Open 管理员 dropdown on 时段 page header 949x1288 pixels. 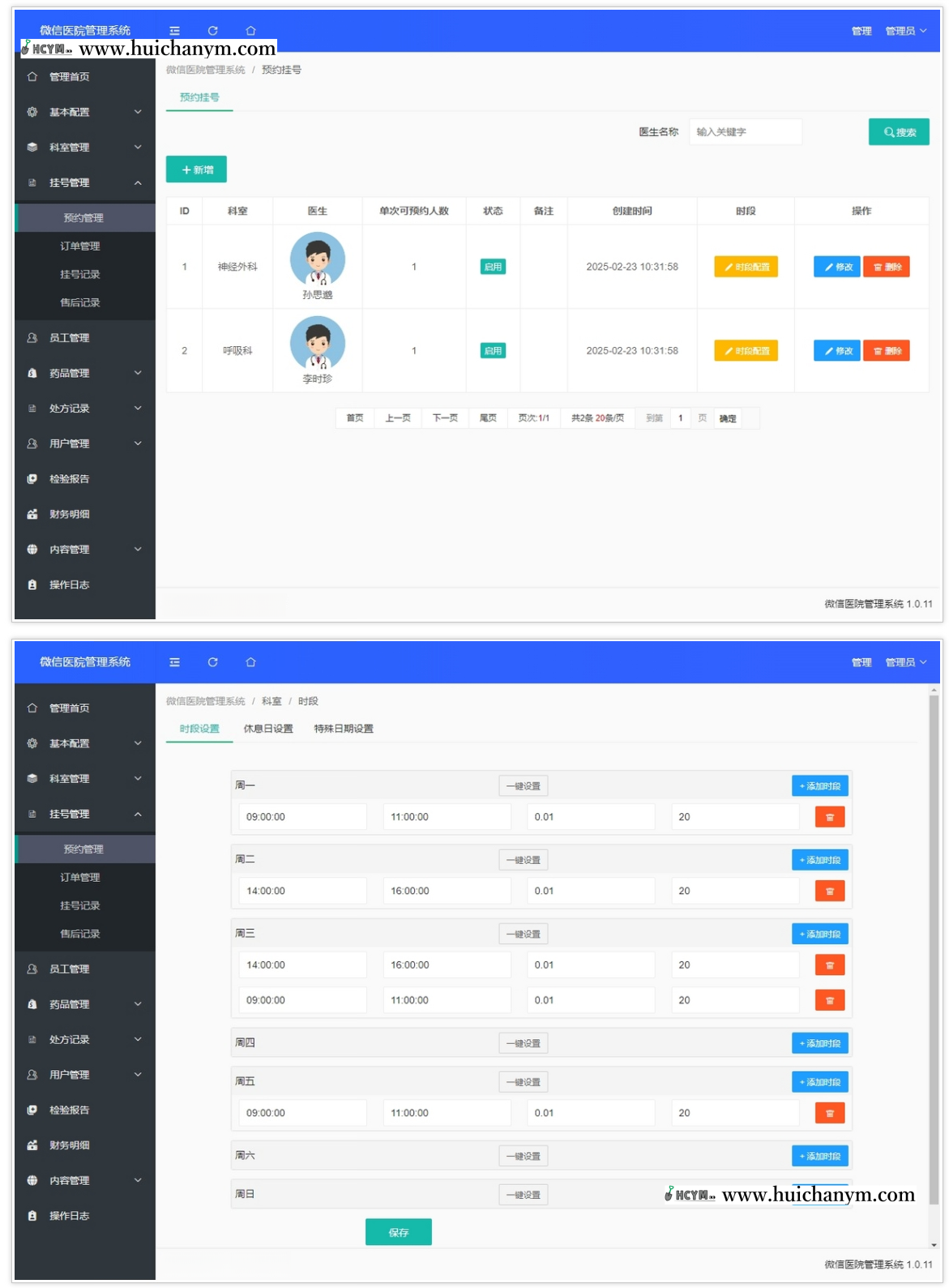(905, 662)
